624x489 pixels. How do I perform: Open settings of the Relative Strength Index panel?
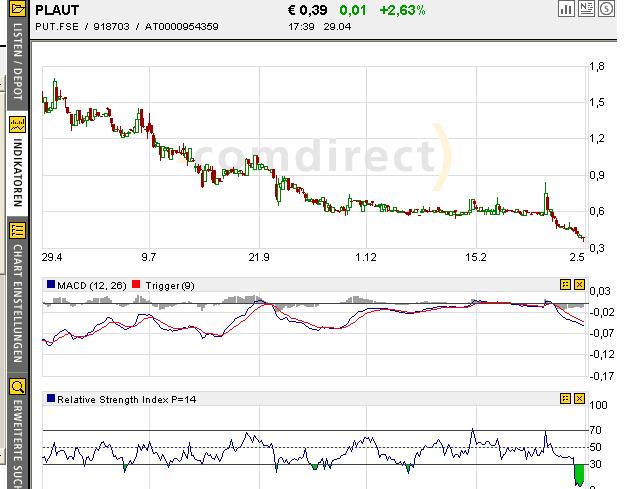[x=565, y=399]
